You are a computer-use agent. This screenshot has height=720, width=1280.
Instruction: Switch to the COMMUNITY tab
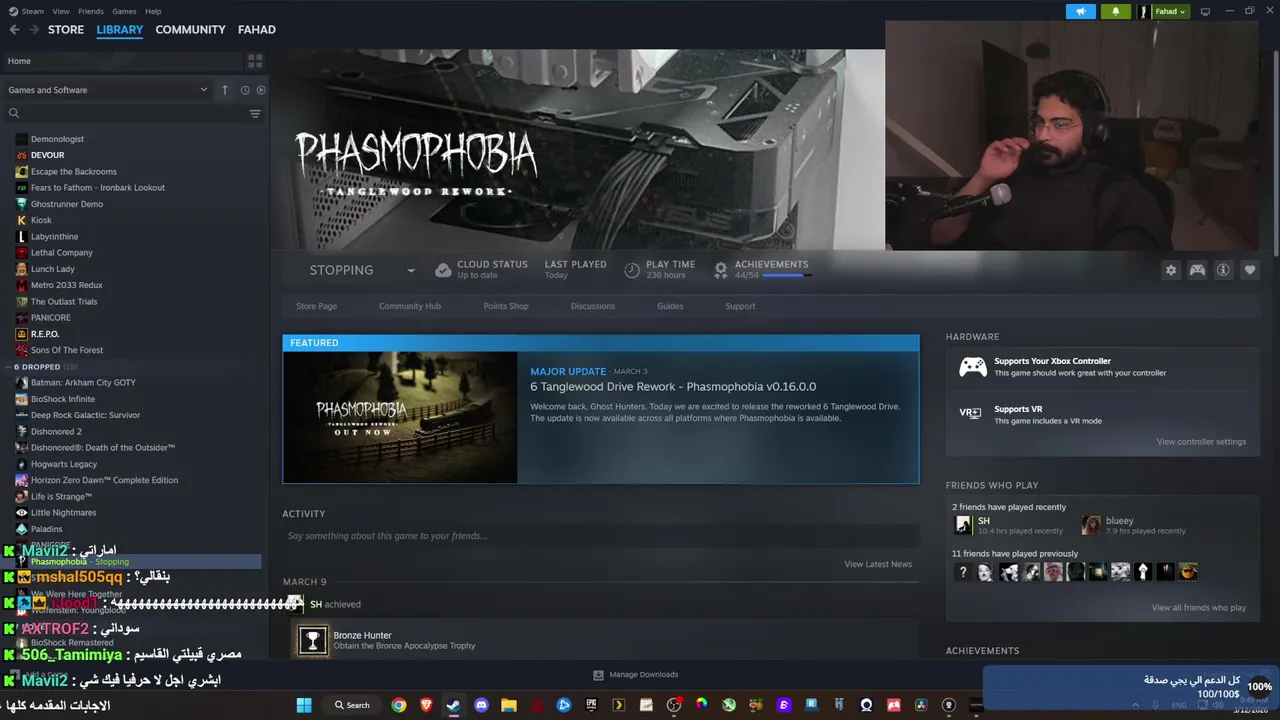[x=190, y=30]
